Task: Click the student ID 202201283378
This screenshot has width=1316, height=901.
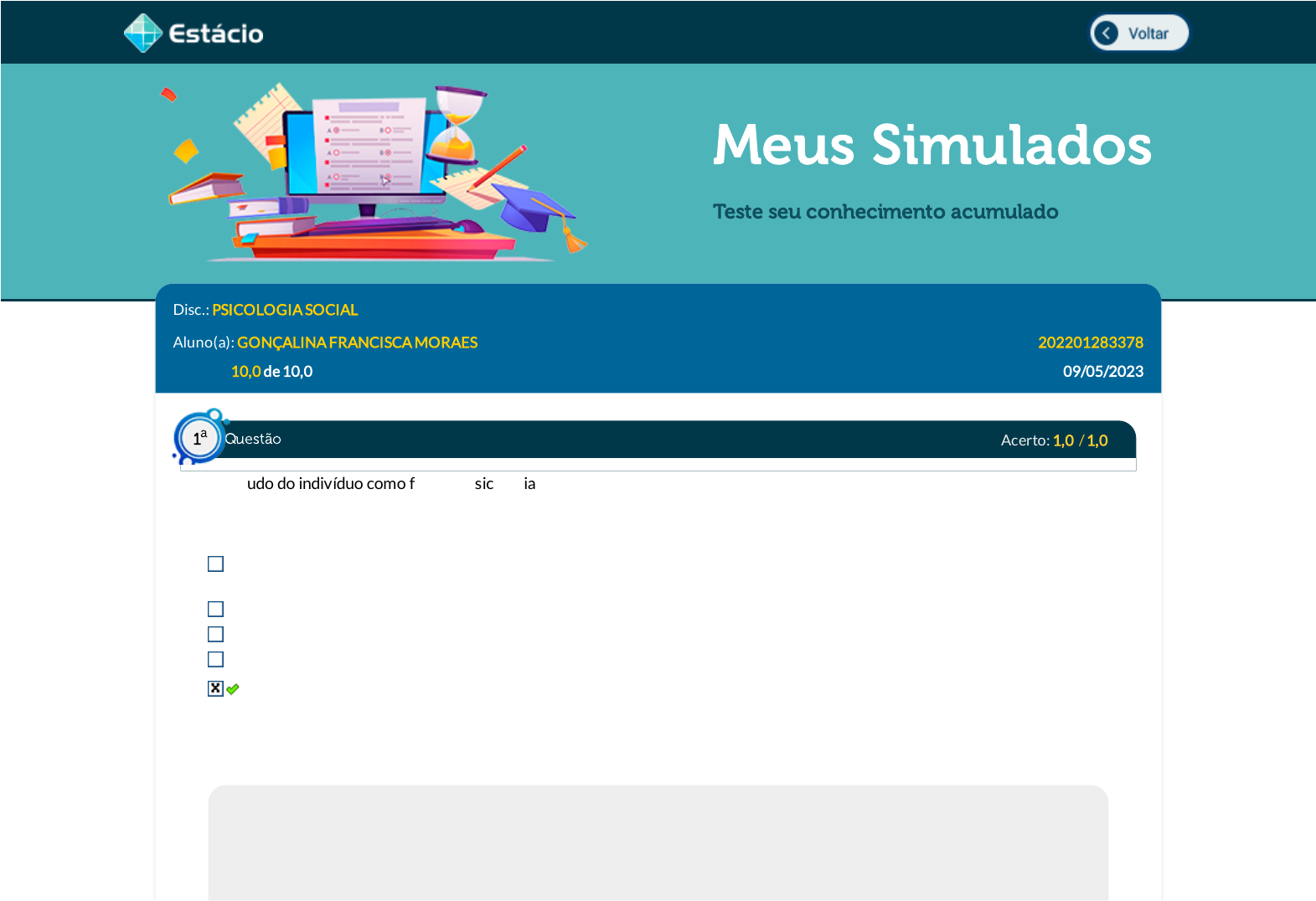Action: [x=1090, y=342]
